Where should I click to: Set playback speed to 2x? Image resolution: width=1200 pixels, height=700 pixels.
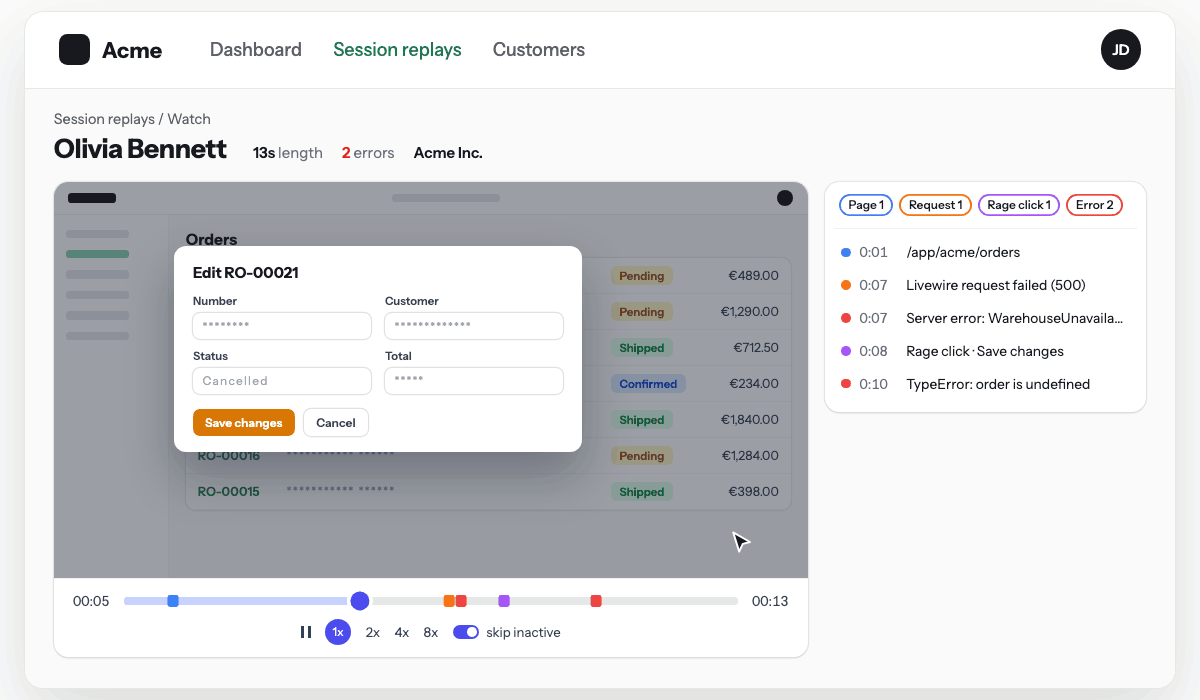click(373, 632)
